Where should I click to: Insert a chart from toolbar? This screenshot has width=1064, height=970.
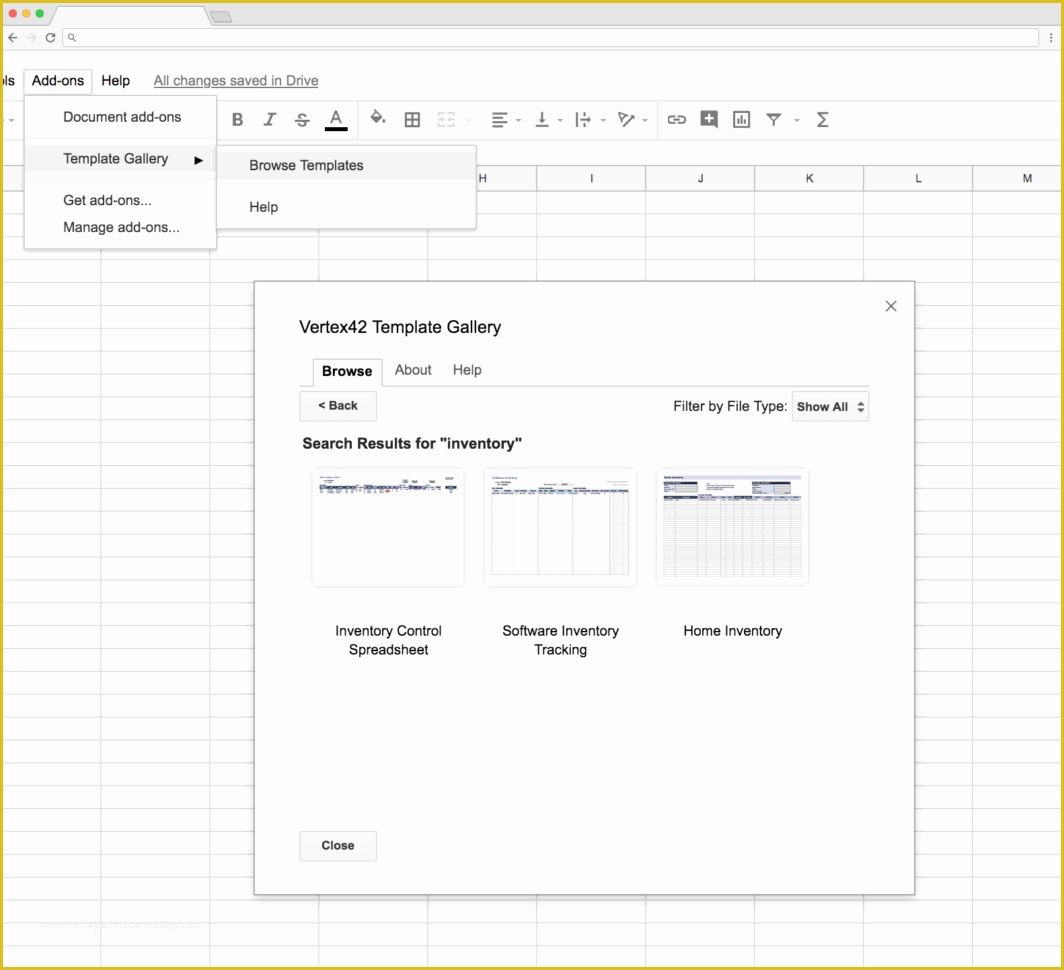coord(741,119)
